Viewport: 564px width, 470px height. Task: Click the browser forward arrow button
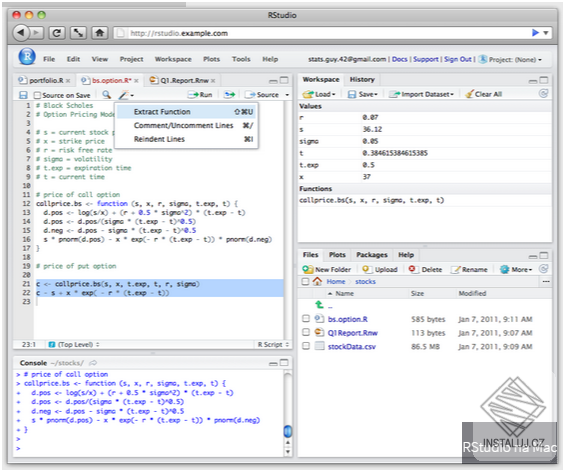(x=36, y=33)
